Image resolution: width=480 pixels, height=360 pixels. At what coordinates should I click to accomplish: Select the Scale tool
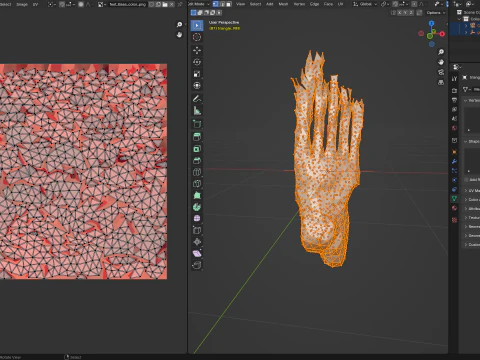click(x=197, y=74)
